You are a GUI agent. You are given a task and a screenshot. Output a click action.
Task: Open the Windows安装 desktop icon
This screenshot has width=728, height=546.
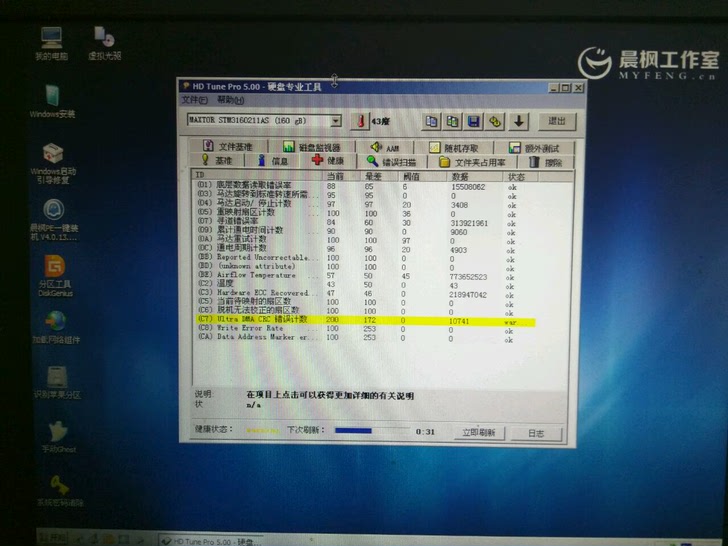pyautogui.click(x=52, y=101)
